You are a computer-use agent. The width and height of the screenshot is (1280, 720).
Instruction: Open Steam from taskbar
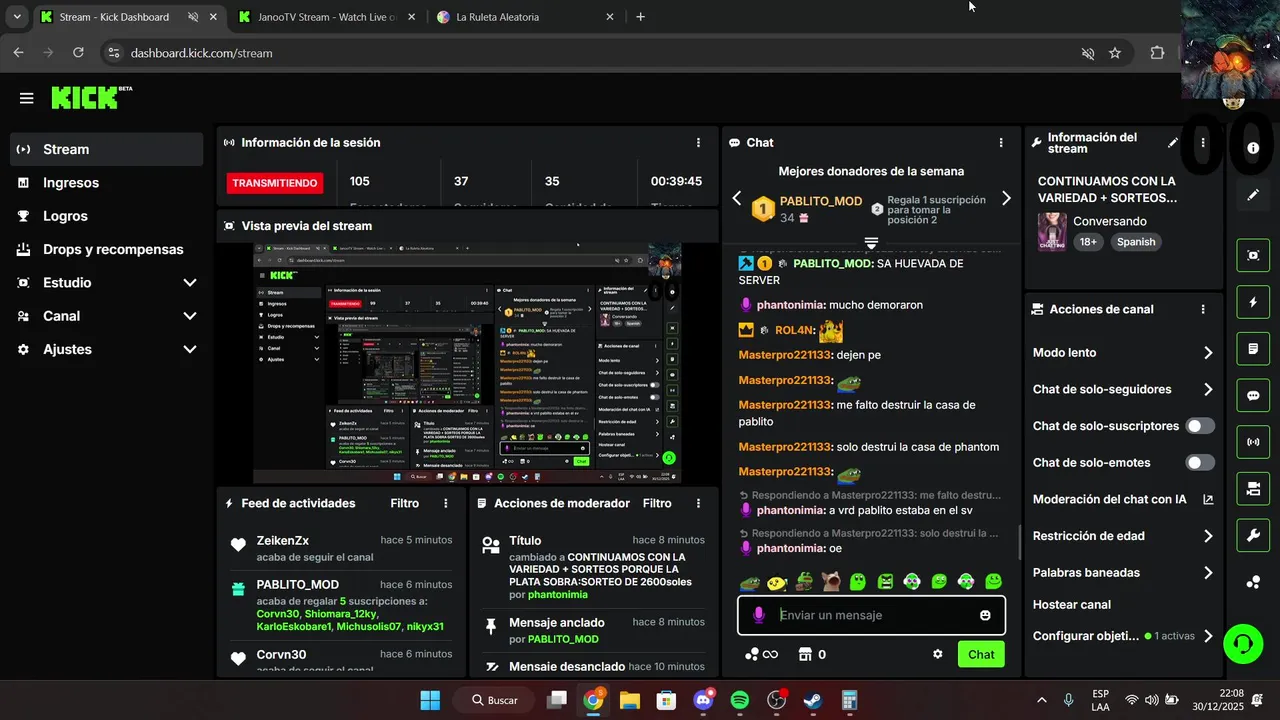(813, 700)
